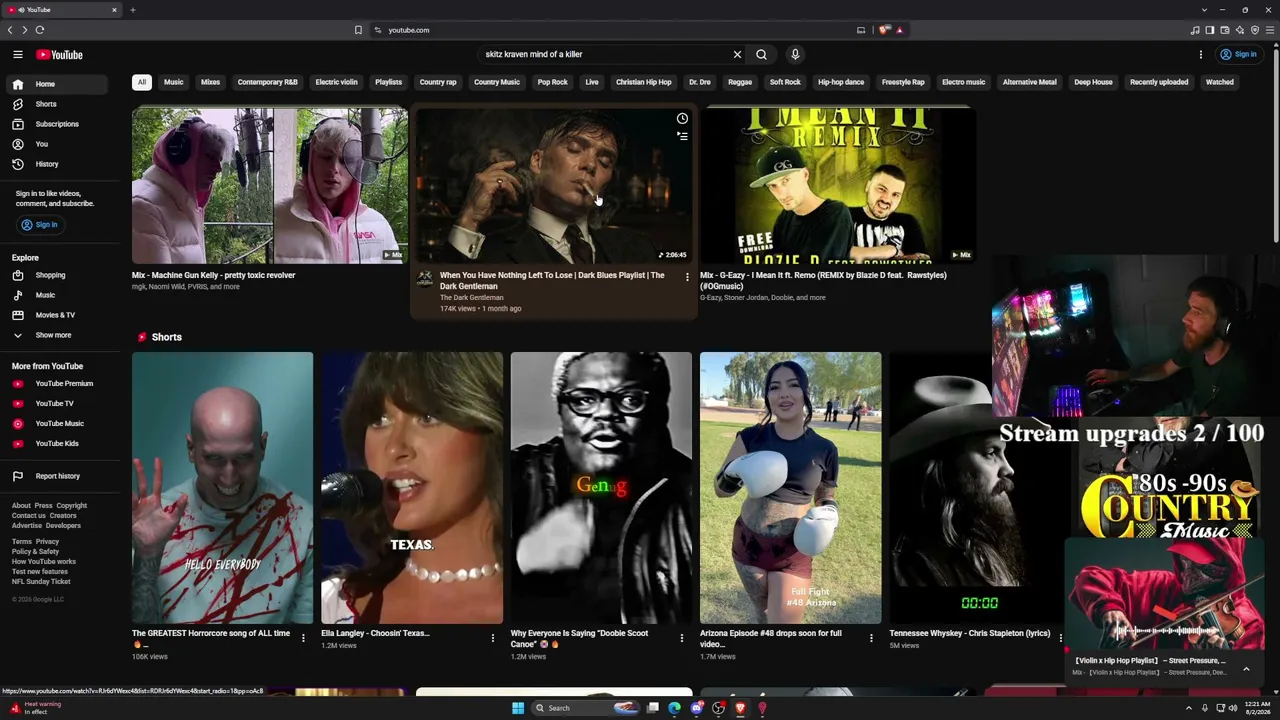The height and width of the screenshot is (720, 1280).
Task: Open options for Tennessee Whiskey short
Action: pyautogui.click(x=1060, y=638)
